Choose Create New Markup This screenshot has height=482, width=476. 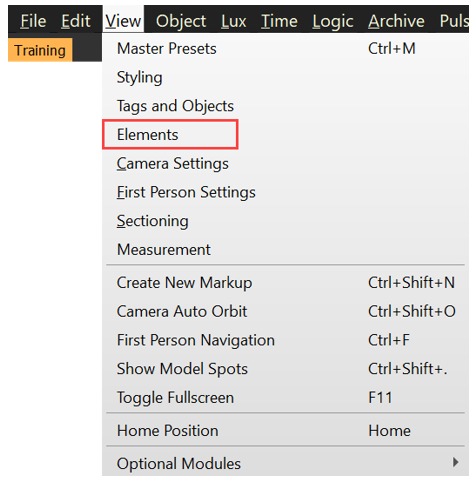point(285,283)
